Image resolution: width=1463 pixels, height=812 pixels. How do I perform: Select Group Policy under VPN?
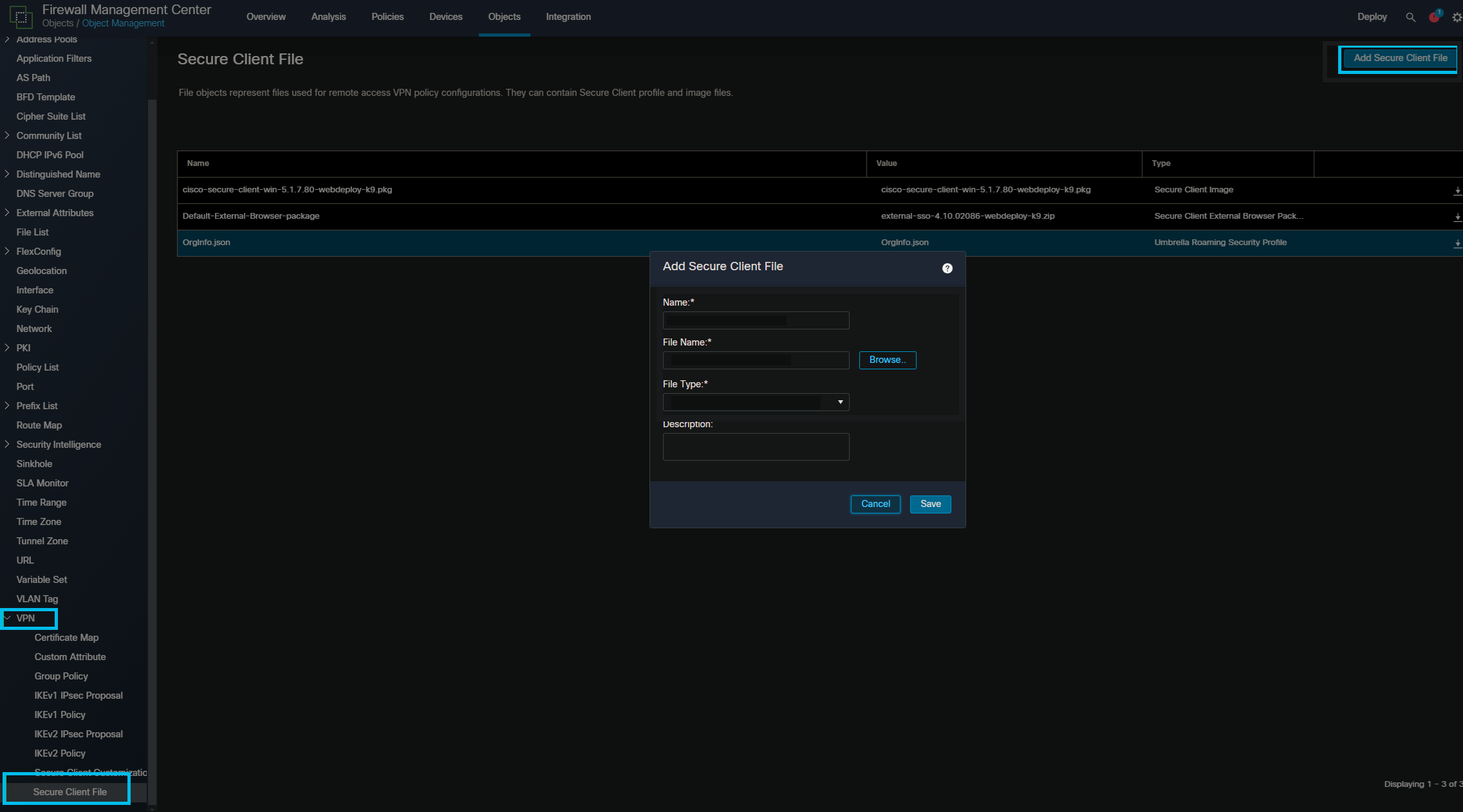pos(61,676)
